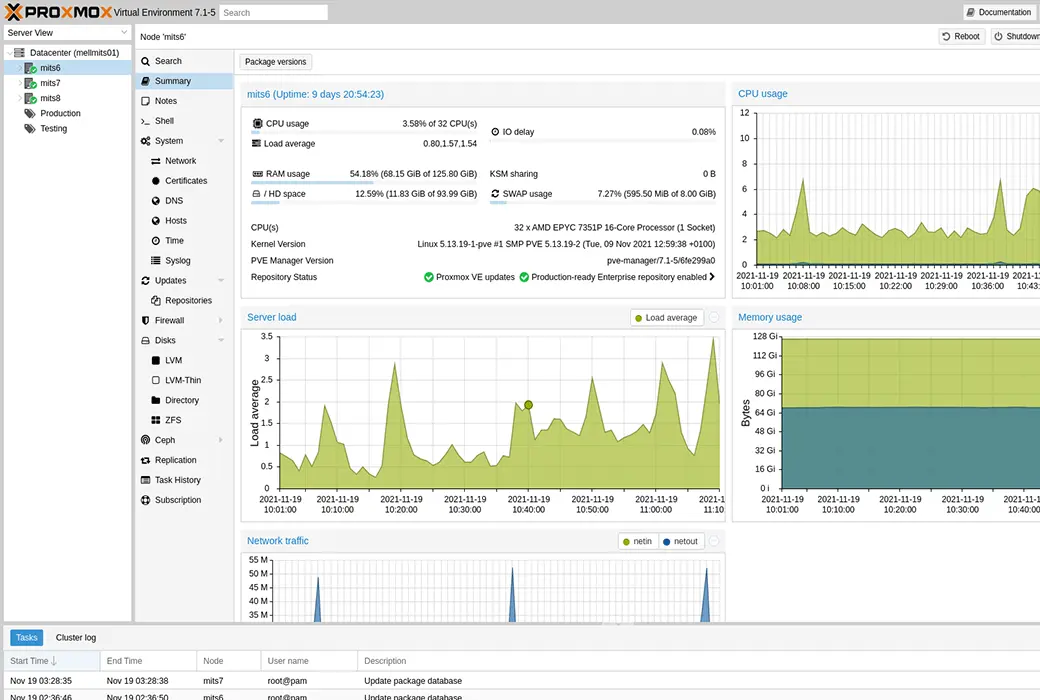Click the Network arrows icon
This screenshot has width=1040, height=700.
(x=156, y=161)
